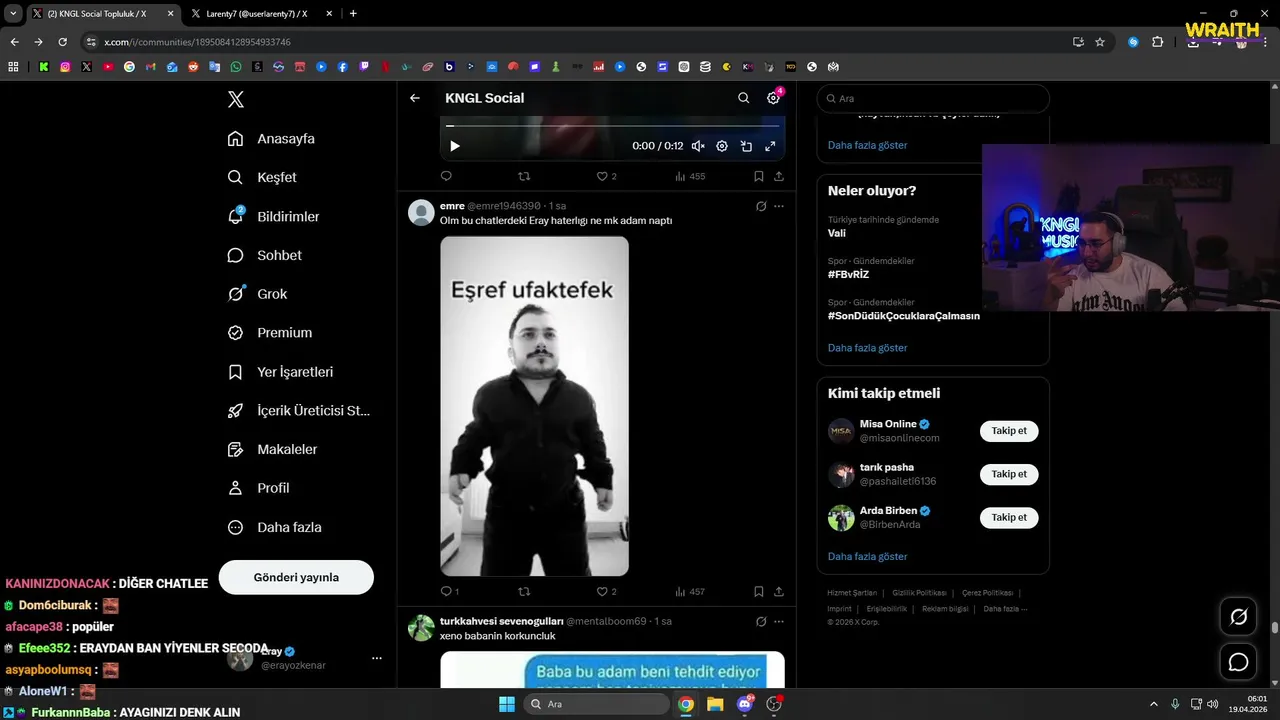The height and width of the screenshot is (720, 1280).
Task: Open the video settings gear
Action: 722,146
